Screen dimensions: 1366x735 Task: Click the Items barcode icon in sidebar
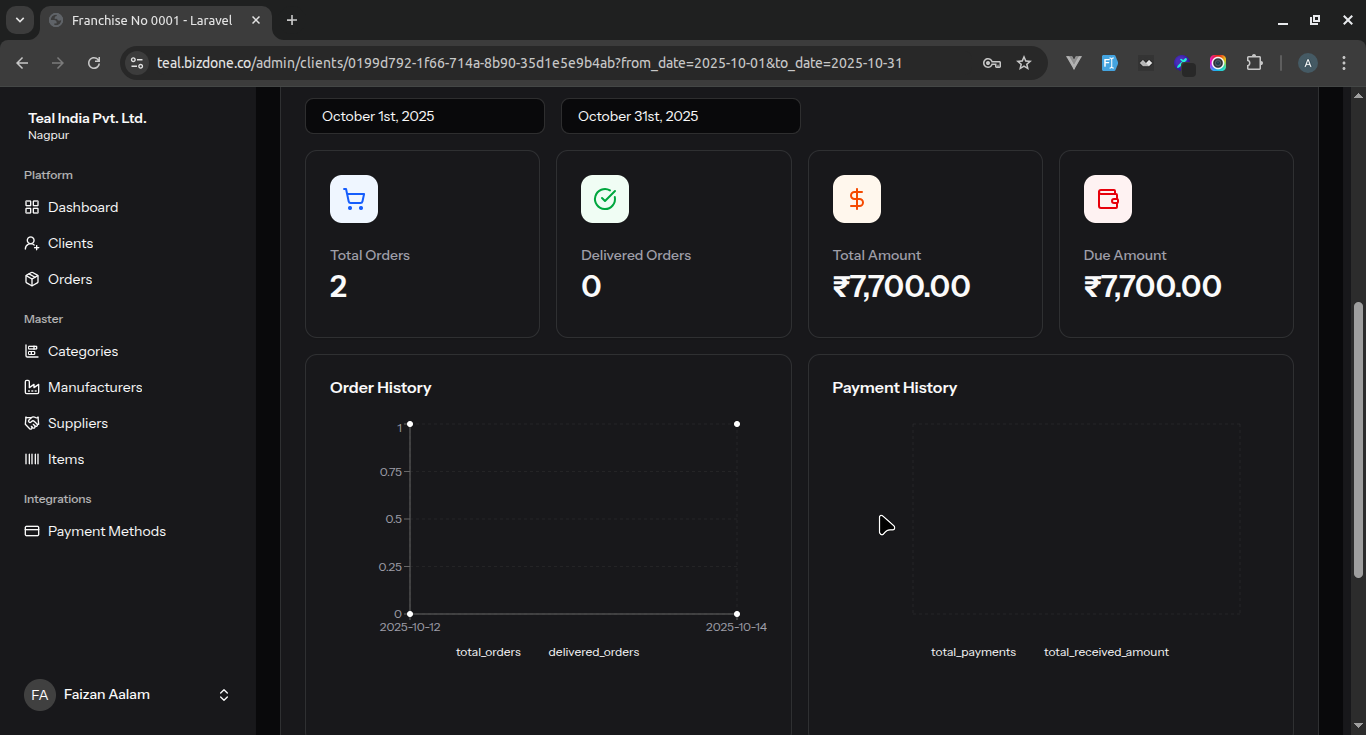[x=32, y=459]
